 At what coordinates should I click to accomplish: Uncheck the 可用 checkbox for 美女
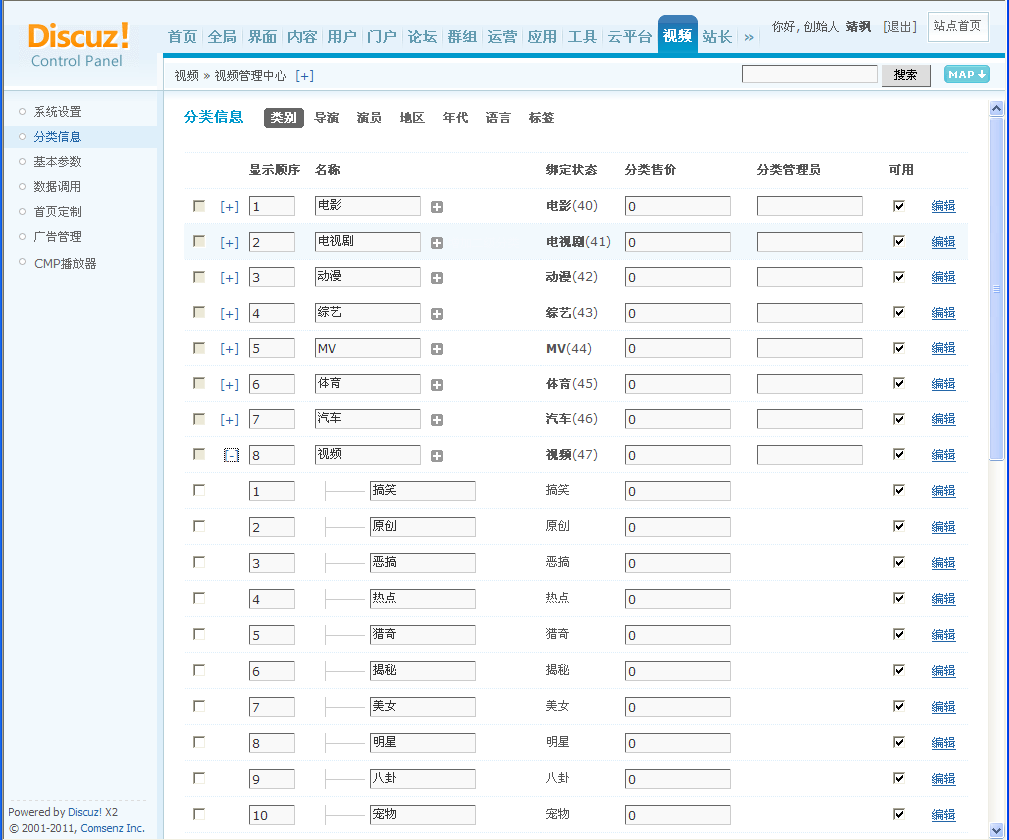tap(899, 706)
